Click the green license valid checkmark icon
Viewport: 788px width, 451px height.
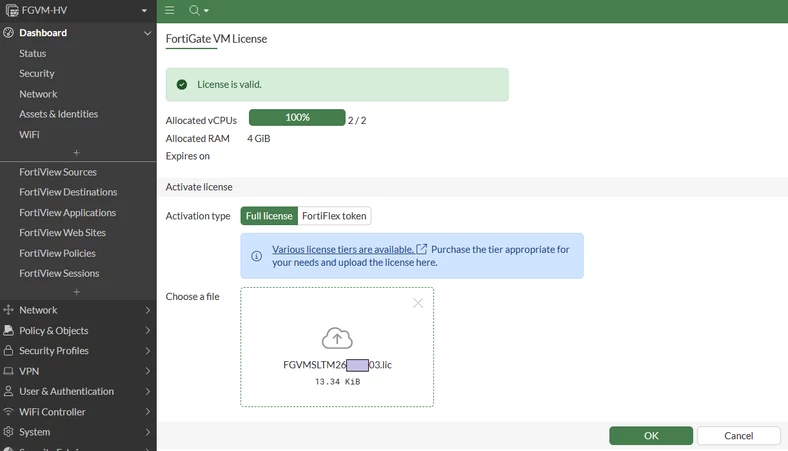point(182,84)
